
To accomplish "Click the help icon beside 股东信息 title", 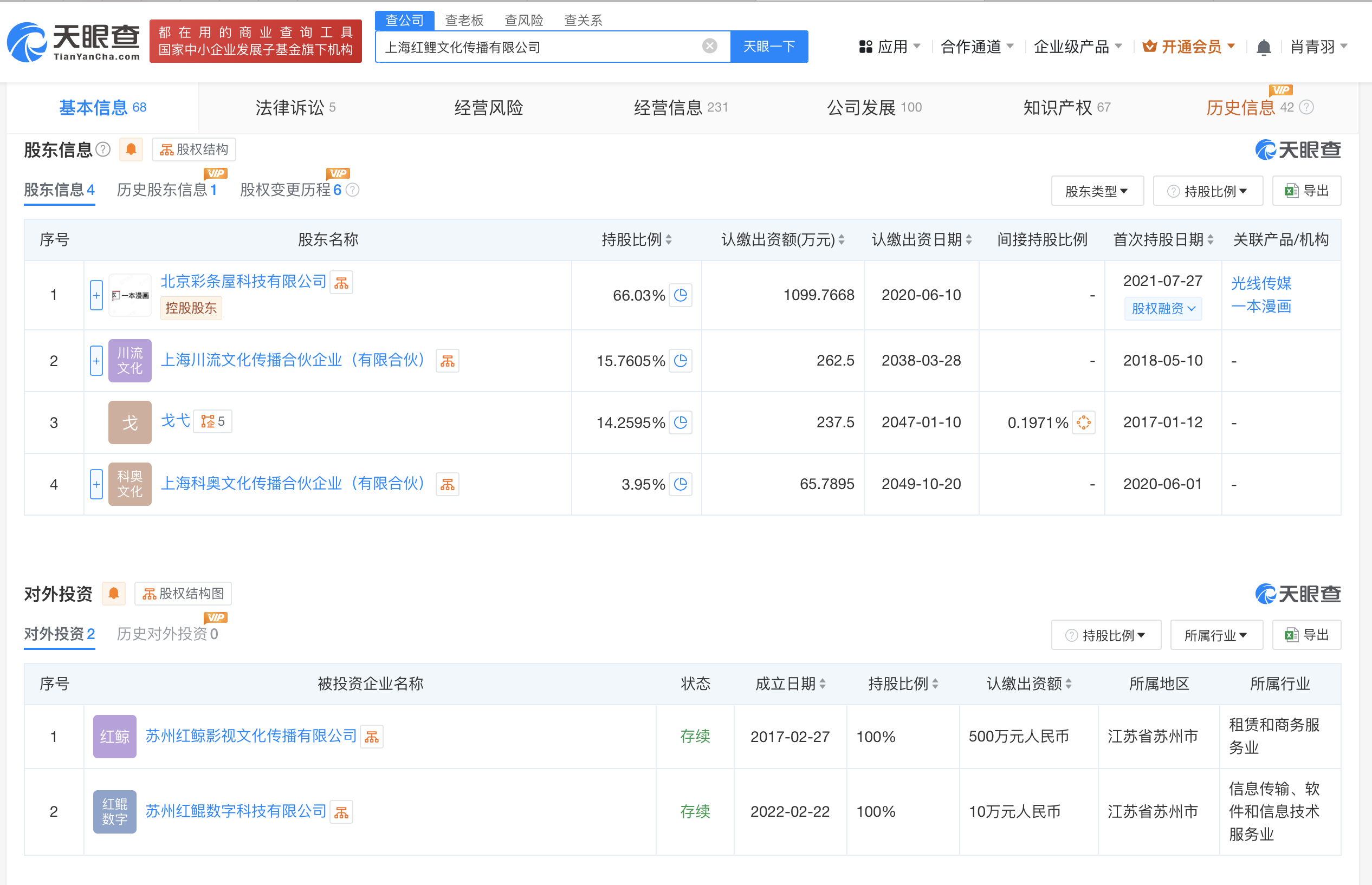I will pos(103,149).
